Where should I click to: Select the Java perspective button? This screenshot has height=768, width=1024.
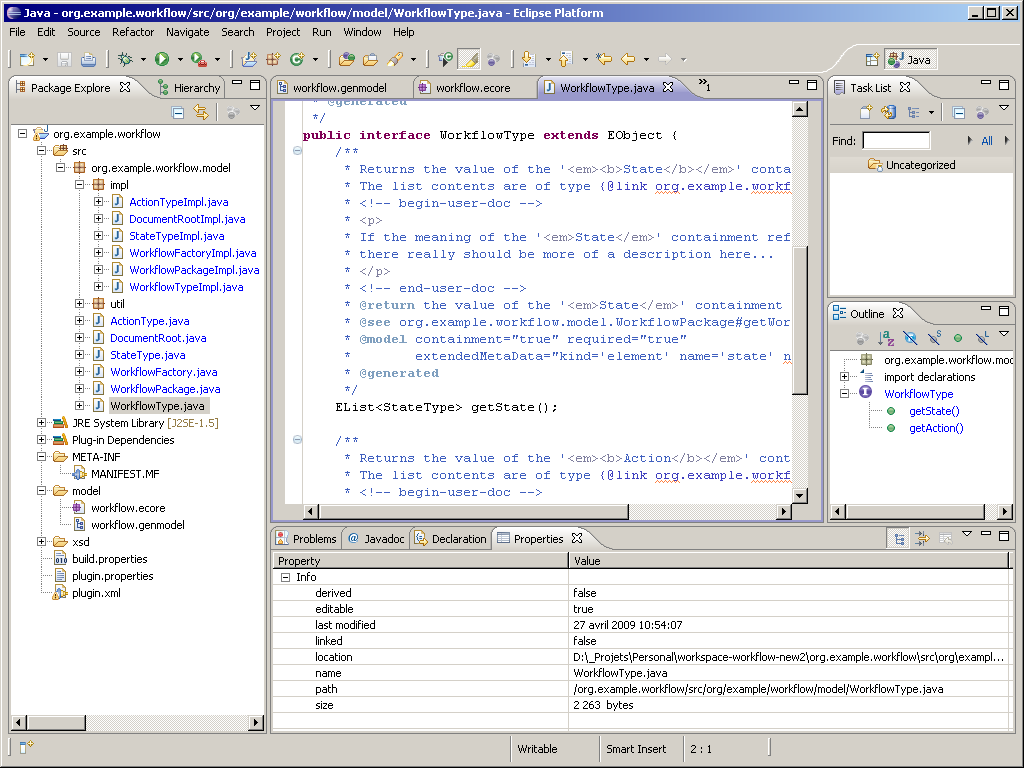point(910,60)
